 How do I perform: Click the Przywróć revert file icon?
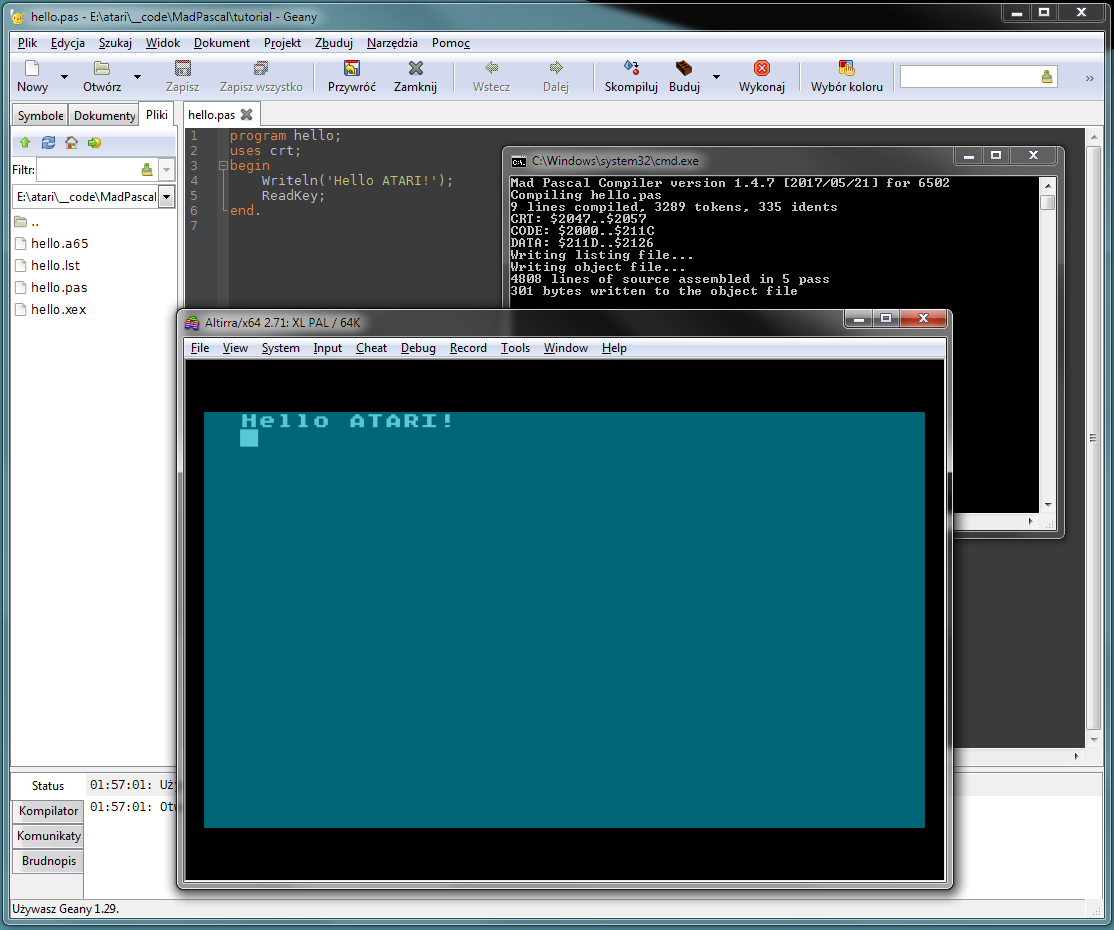[x=351, y=69]
